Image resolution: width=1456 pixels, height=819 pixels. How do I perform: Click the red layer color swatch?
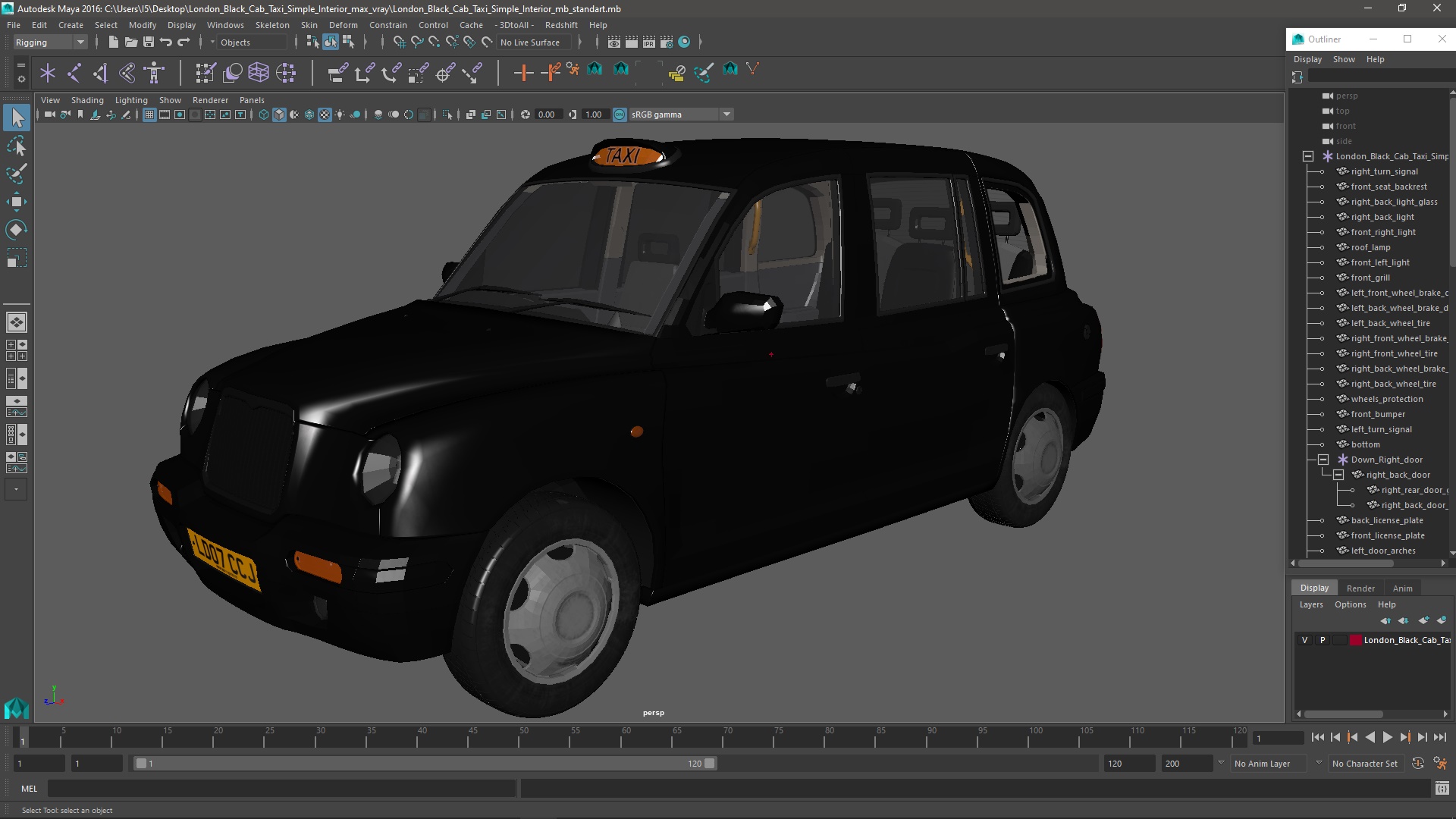1356,640
